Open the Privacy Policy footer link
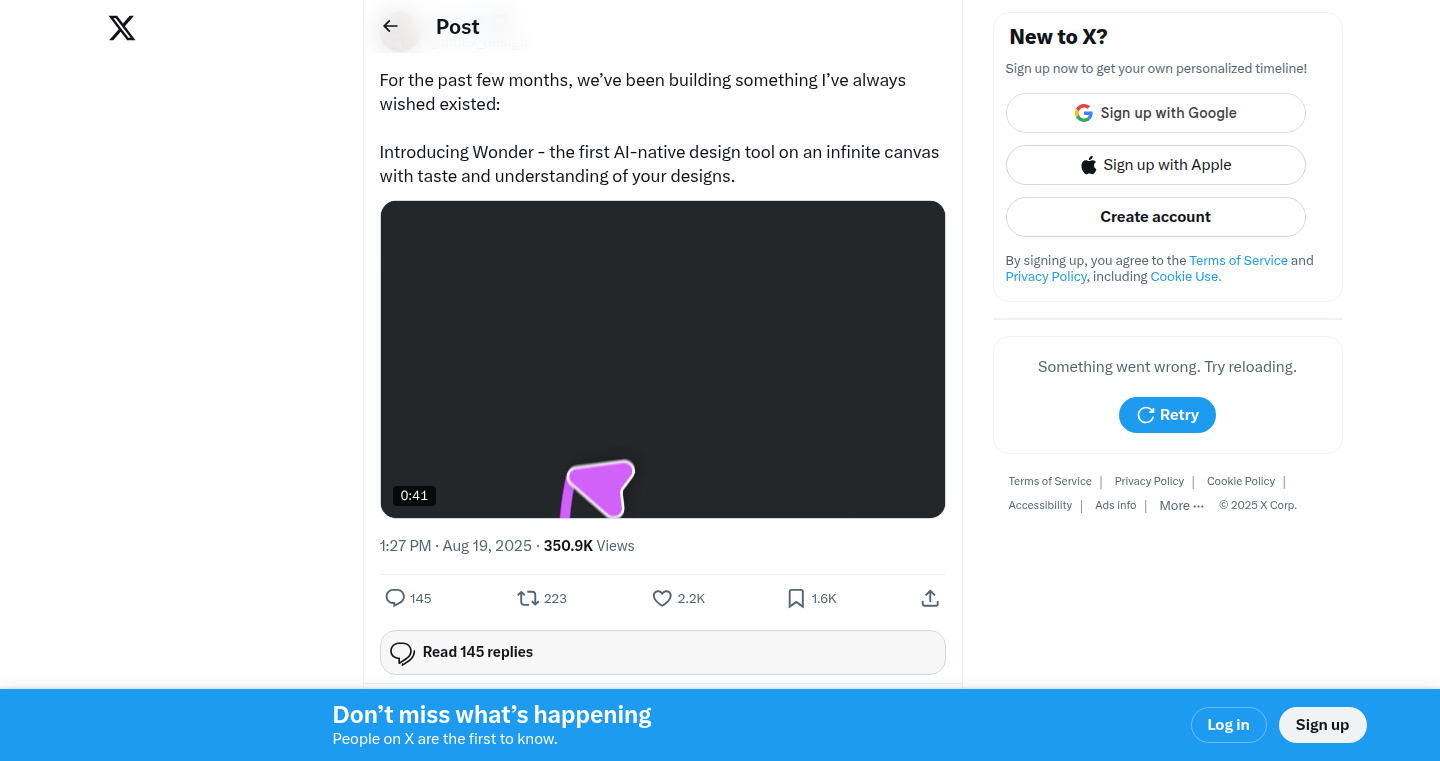Screen dimensions: 1440x761 [x=1149, y=481]
